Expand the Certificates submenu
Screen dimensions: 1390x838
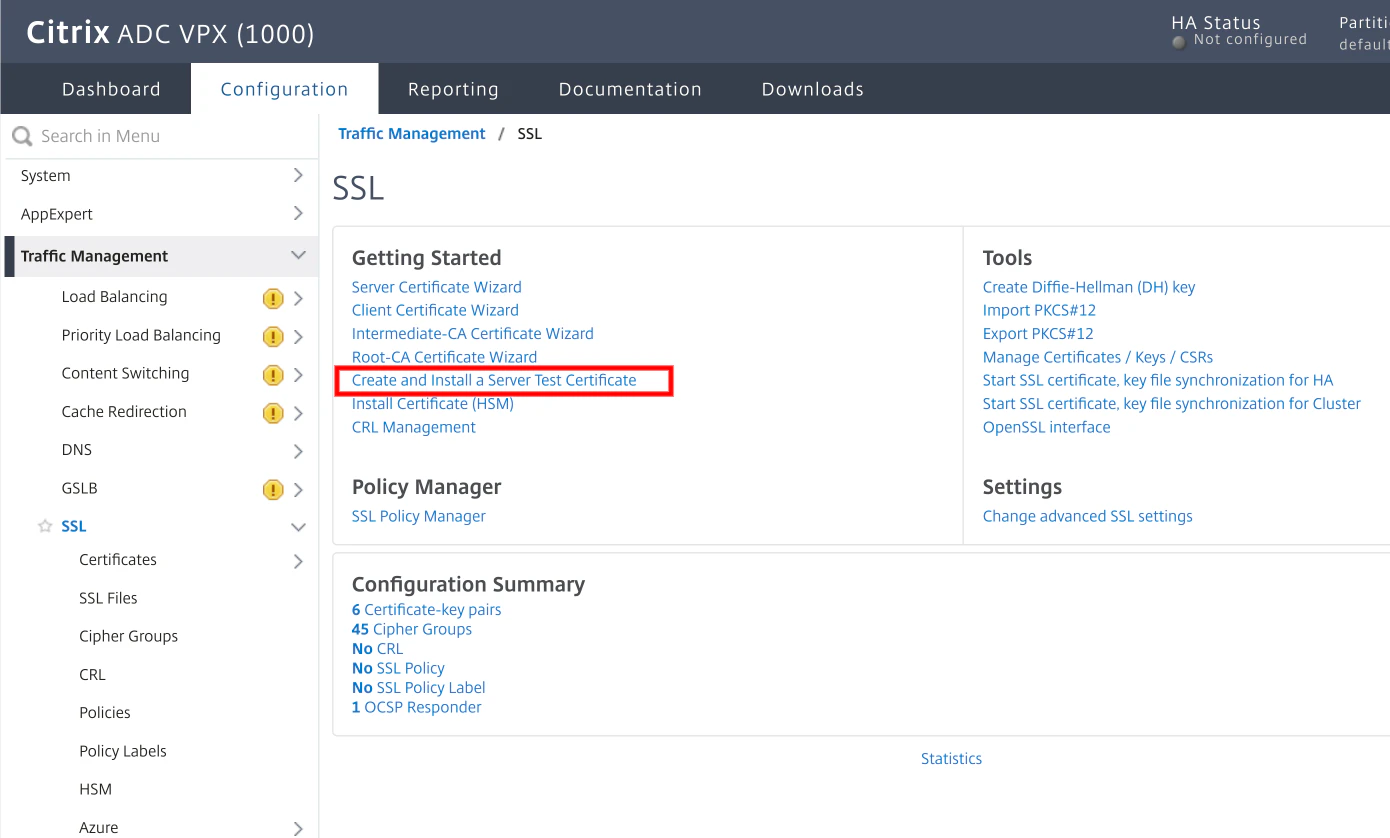(x=297, y=561)
